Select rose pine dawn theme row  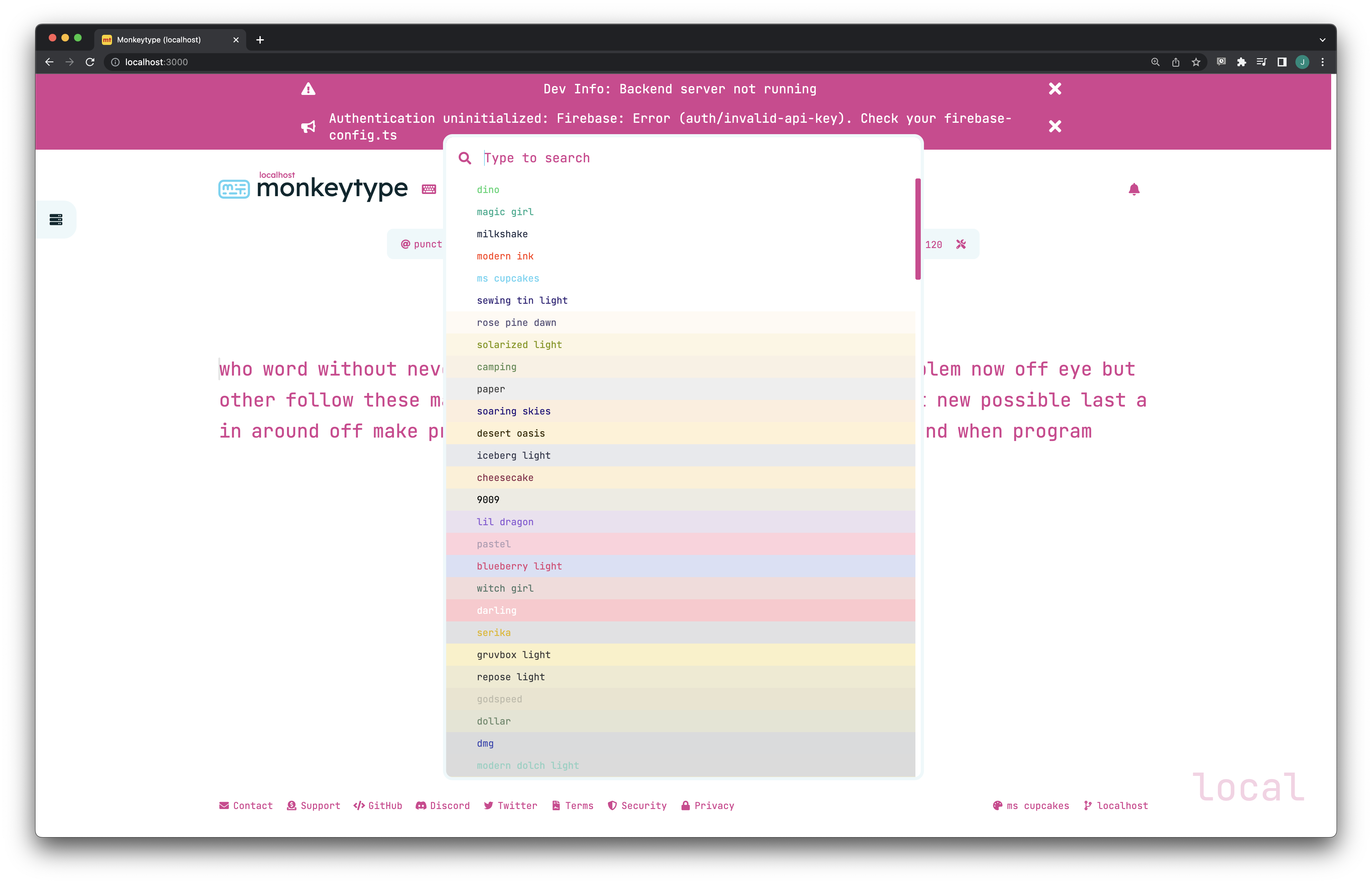point(681,323)
